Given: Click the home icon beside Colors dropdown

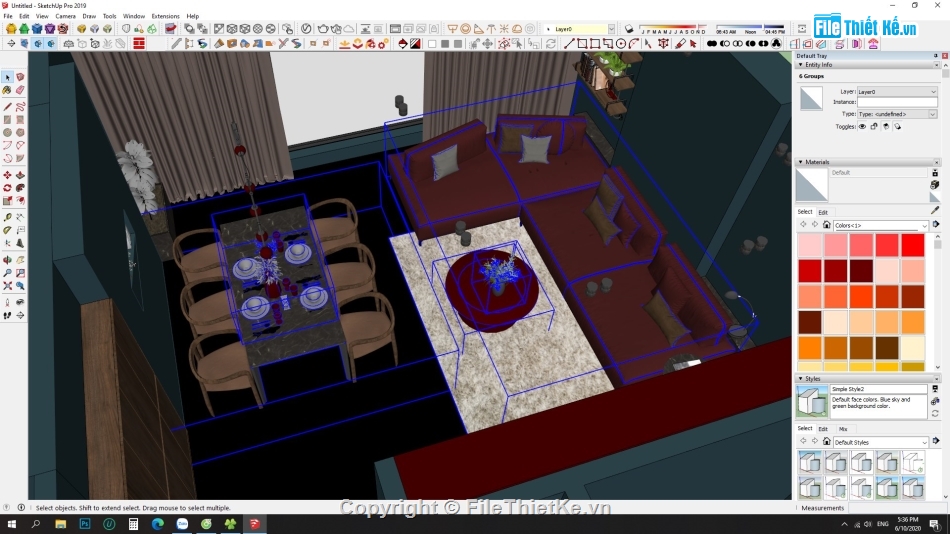Looking at the screenshot, I should pyautogui.click(x=826, y=225).
